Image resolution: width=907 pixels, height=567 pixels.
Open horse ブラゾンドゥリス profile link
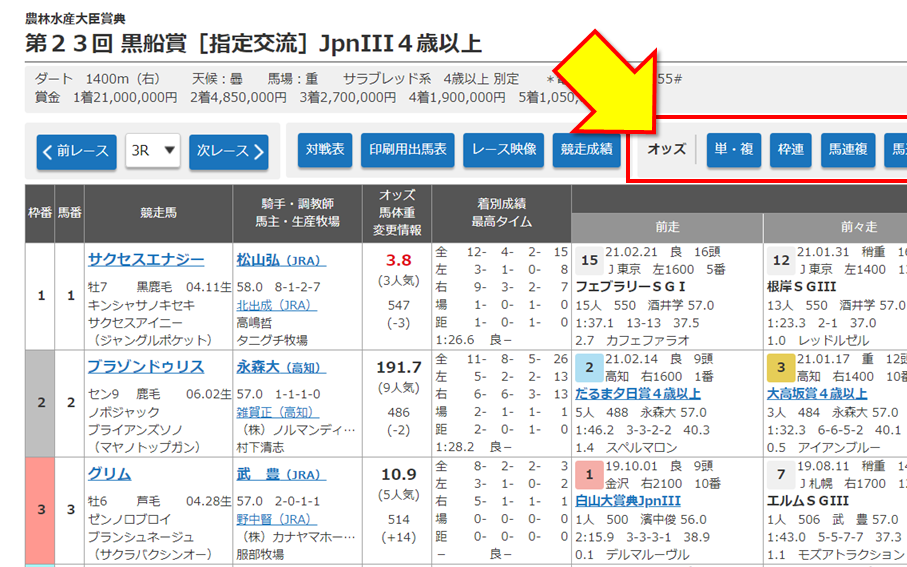[146, 366]
